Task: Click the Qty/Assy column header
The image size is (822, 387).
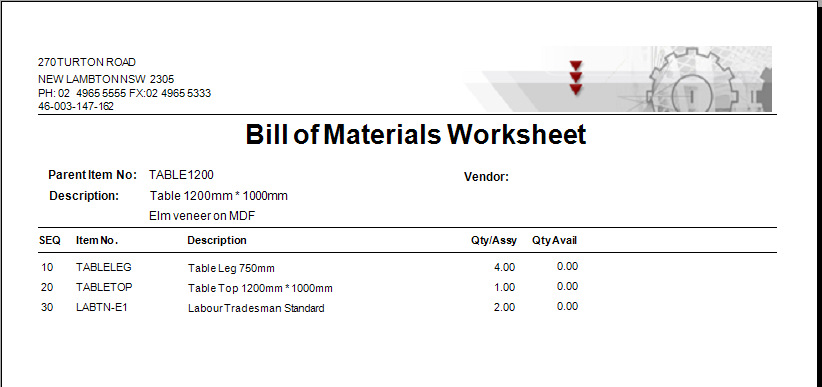Action: [x=494, y=241]
